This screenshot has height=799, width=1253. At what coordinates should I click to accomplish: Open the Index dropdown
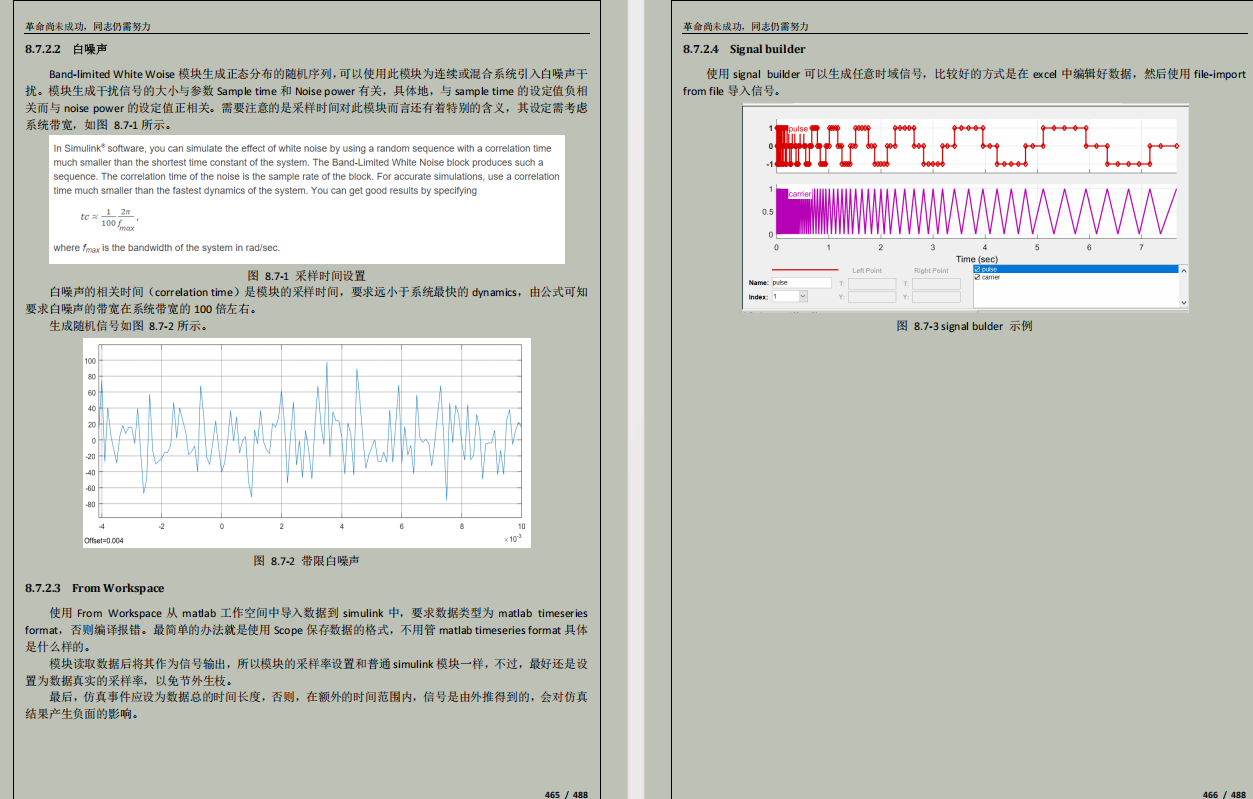tap(802, 296)
